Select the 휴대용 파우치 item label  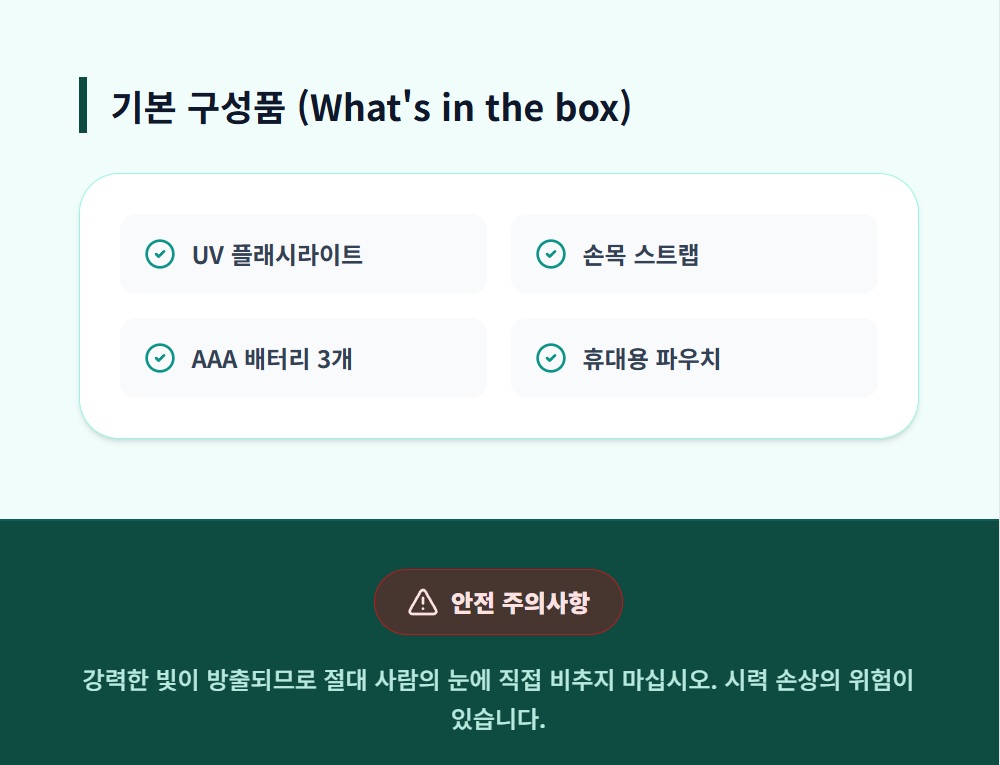point(651,359)
